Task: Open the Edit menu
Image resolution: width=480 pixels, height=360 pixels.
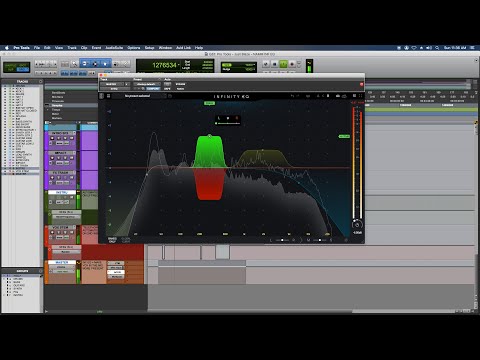Action: pos(47,48)
